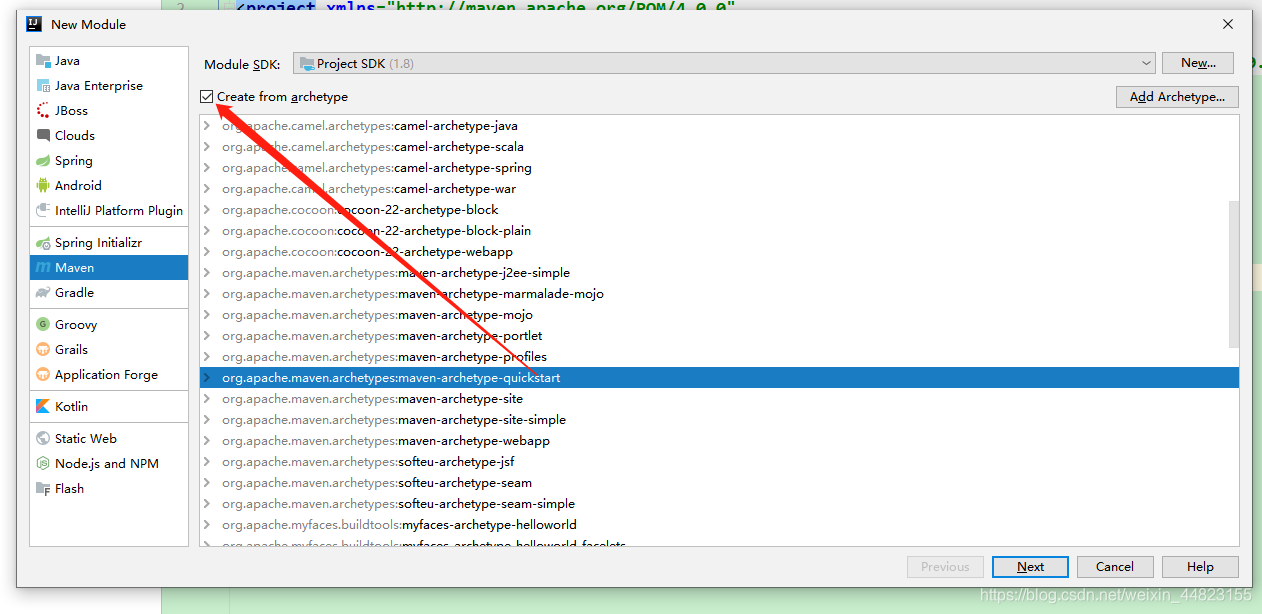Click the Help button
The width and height of the screenshot is (1262, 614).
[1200, 567]
